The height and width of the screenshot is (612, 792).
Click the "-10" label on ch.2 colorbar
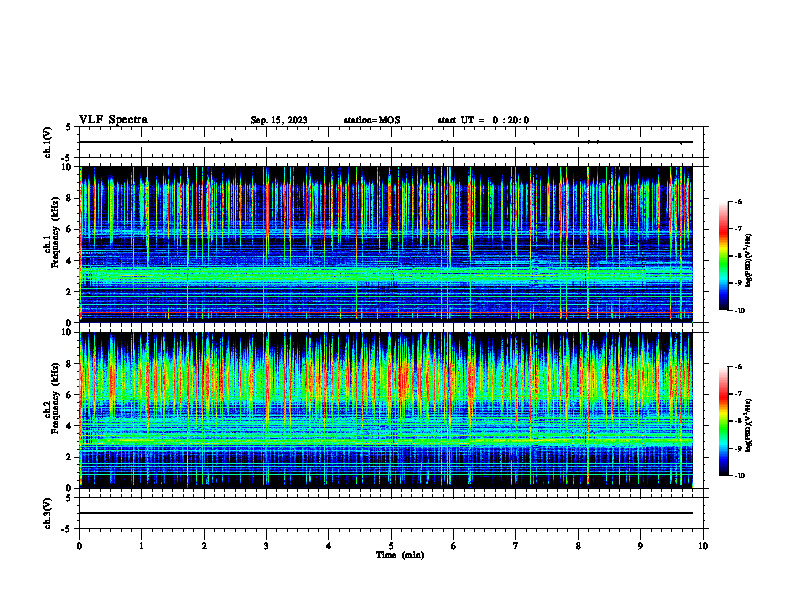coord(740,476)
